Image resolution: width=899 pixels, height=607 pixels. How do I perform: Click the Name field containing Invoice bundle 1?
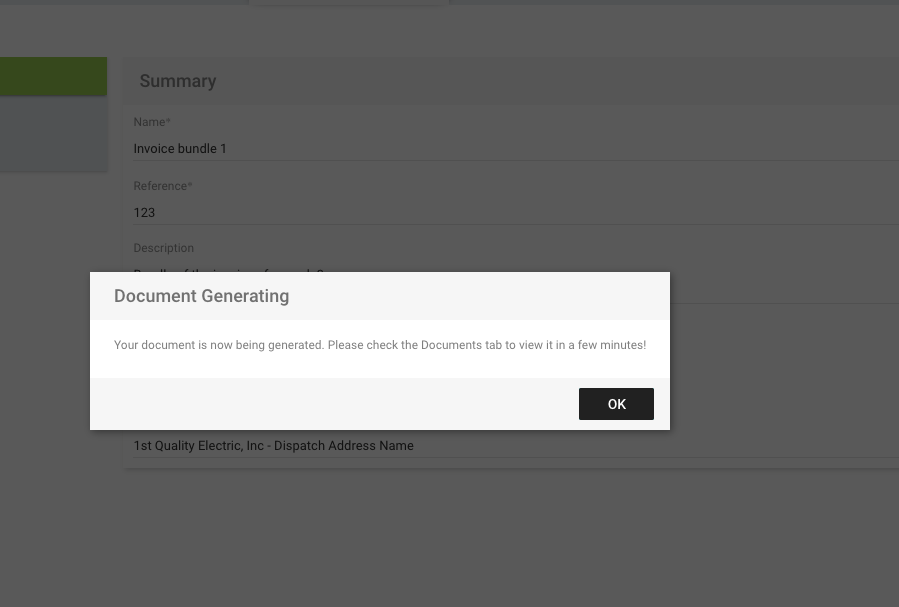tap(500, 149)
